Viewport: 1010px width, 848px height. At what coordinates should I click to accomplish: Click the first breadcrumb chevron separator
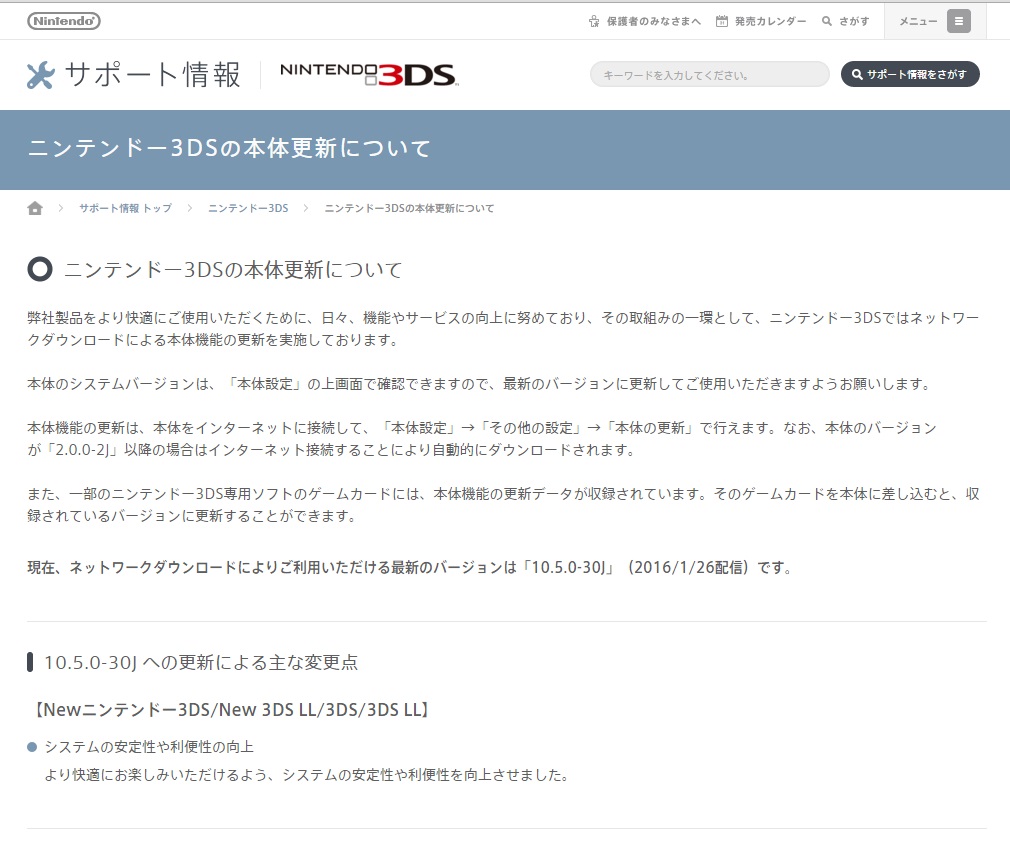tap(61, 208)
